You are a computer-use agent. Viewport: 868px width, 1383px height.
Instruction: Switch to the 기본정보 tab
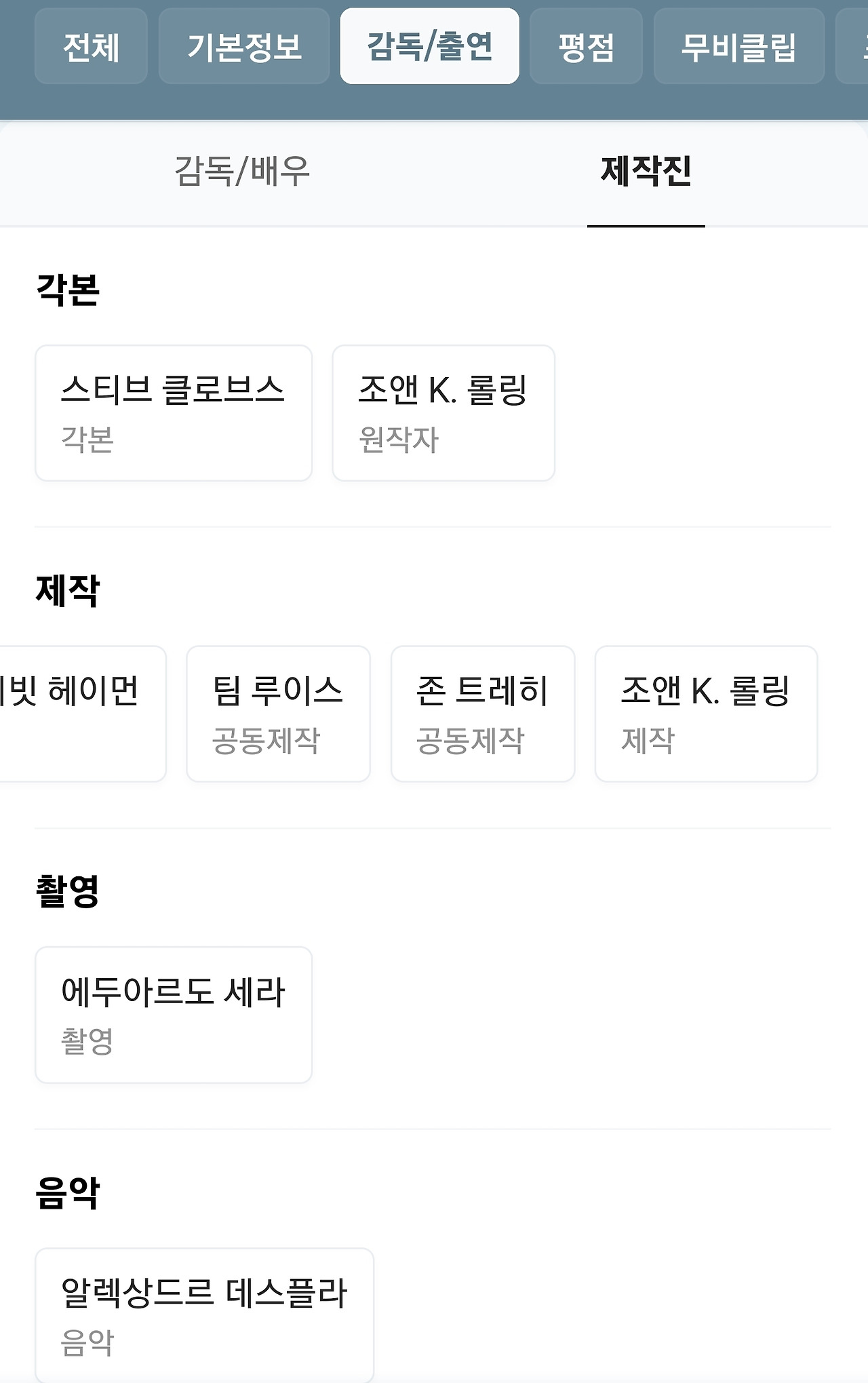coord(244,46)
